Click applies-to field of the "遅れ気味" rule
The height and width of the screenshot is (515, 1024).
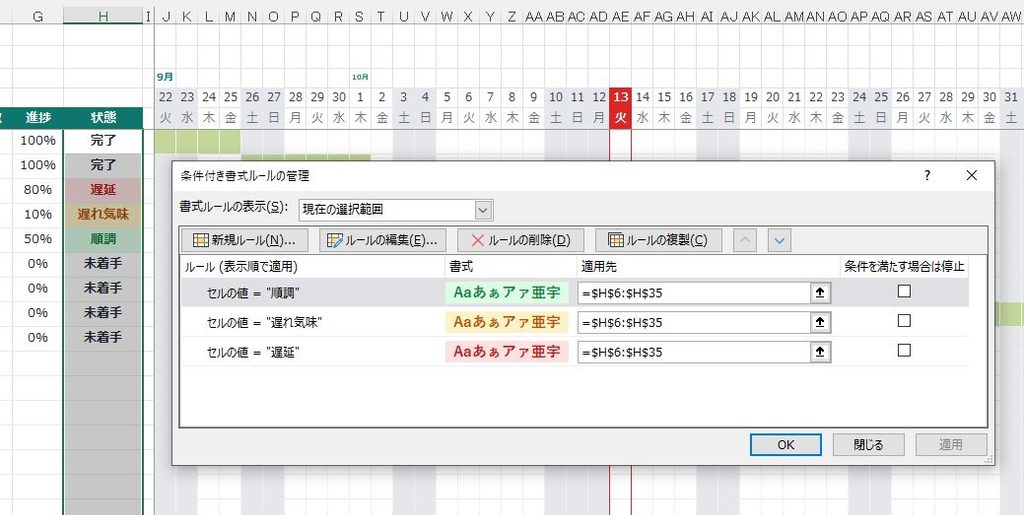(694, 322)
